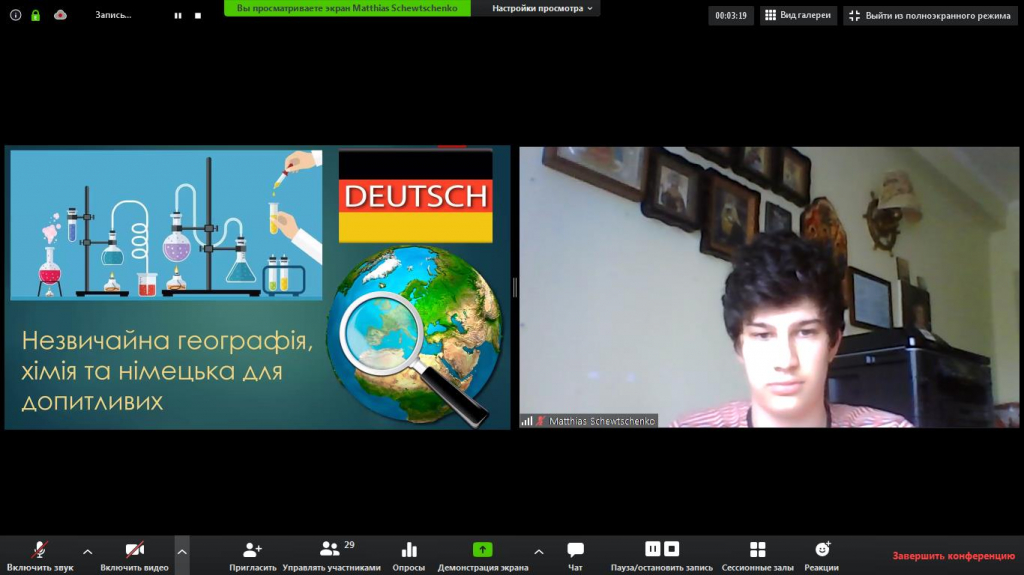The height and width of the screenshot is (575, 1024).
Task: Open the Настройки просмотра dropdown
Action: point(542,8)
